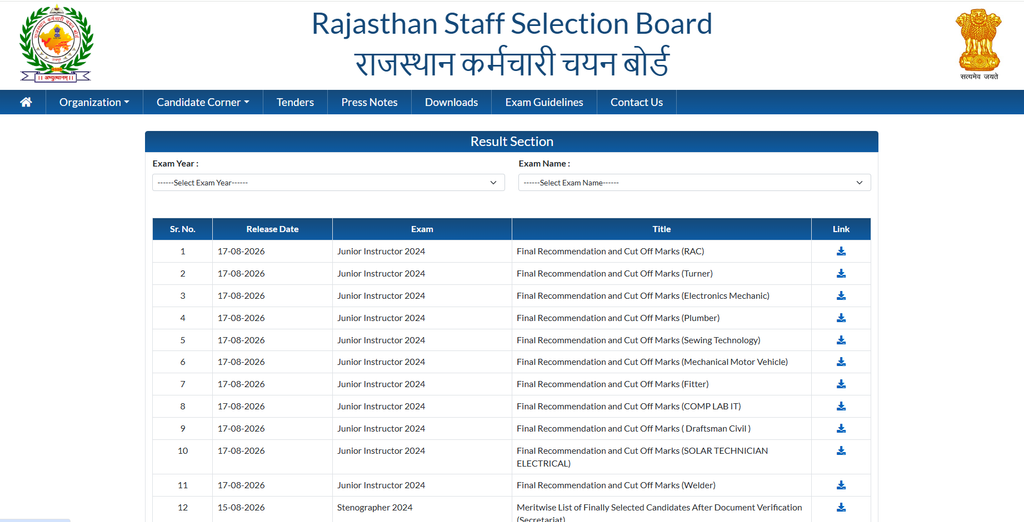Download the Turner final recommendation file

841,274
